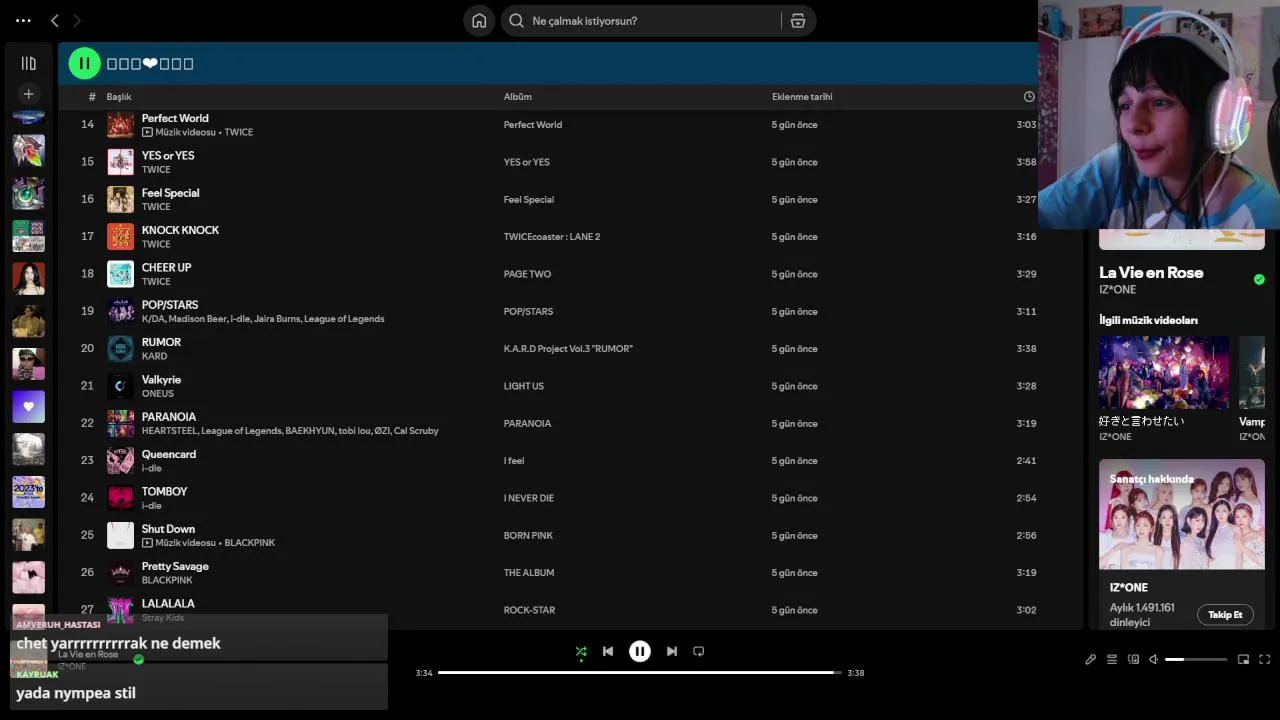Open the La Vie en Rose title in the side panel

click(x=1151, y=272)
